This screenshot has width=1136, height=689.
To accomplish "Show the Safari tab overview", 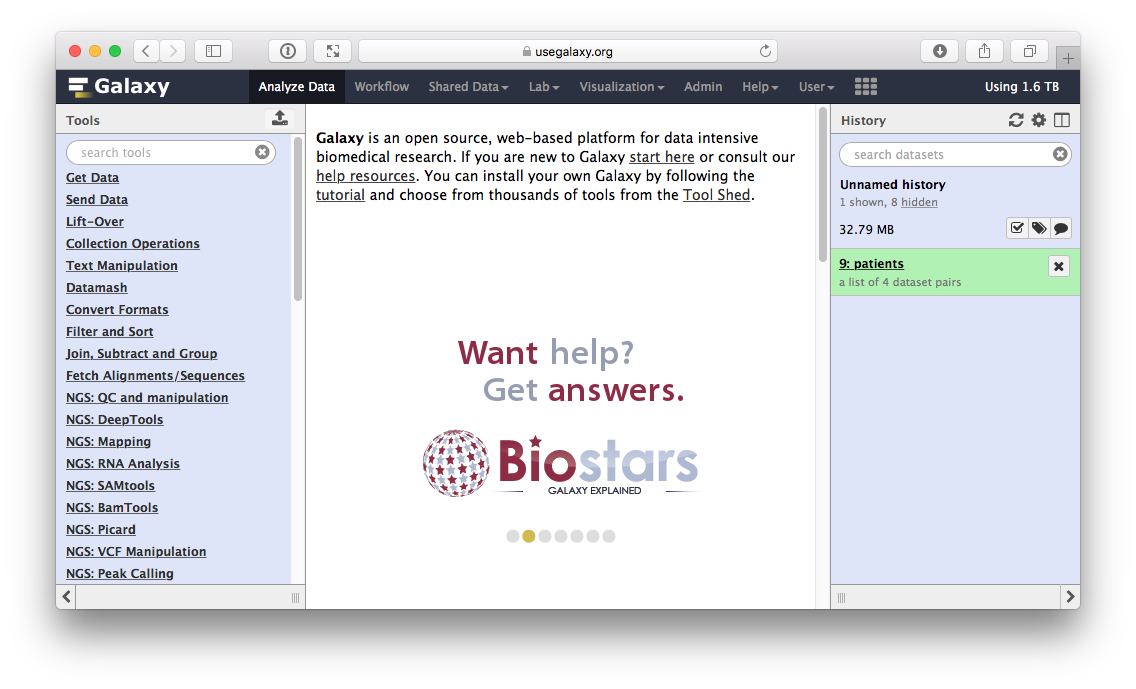I will [1030, 51].
